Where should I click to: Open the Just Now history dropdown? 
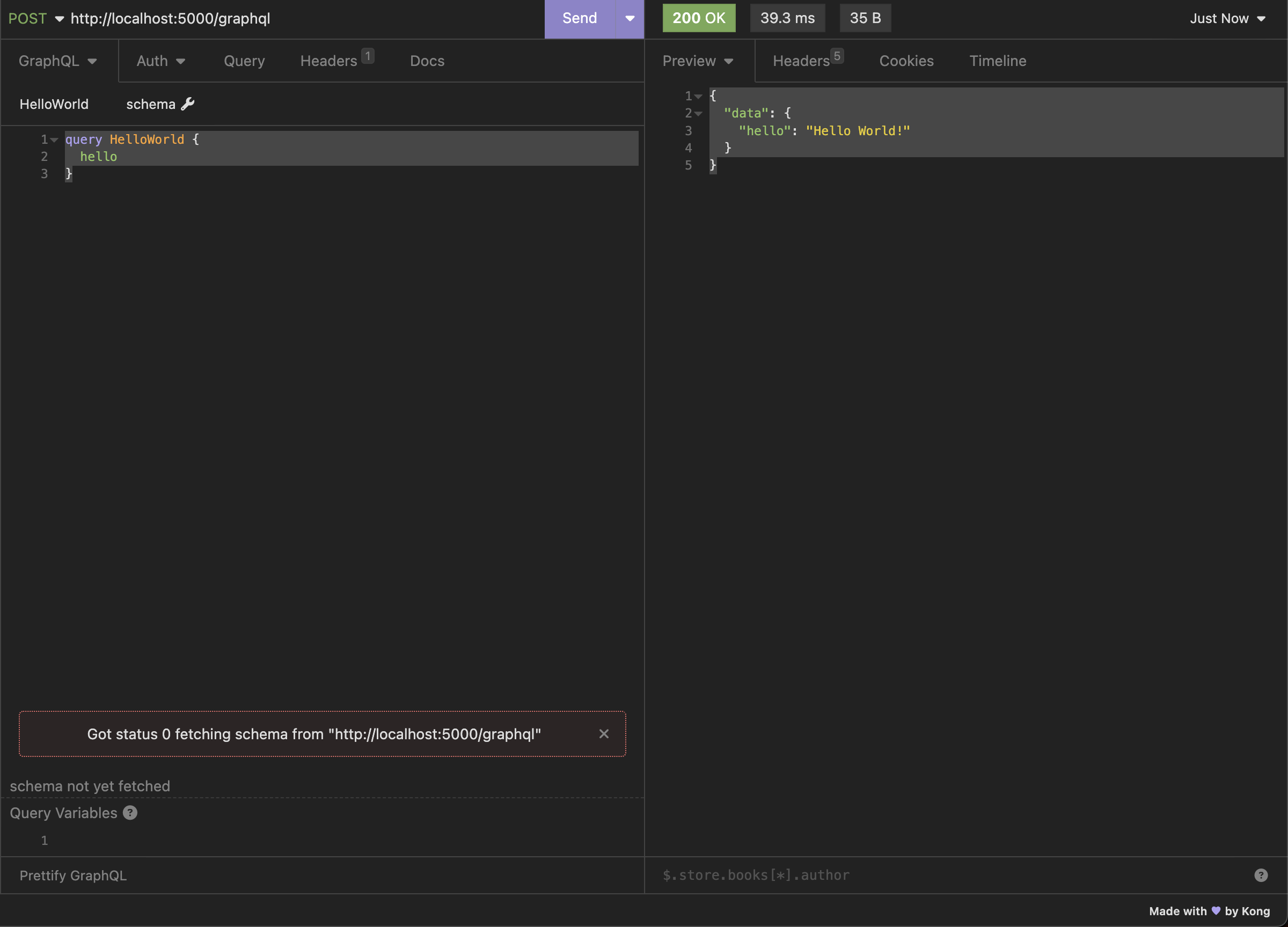[1227, 18]
